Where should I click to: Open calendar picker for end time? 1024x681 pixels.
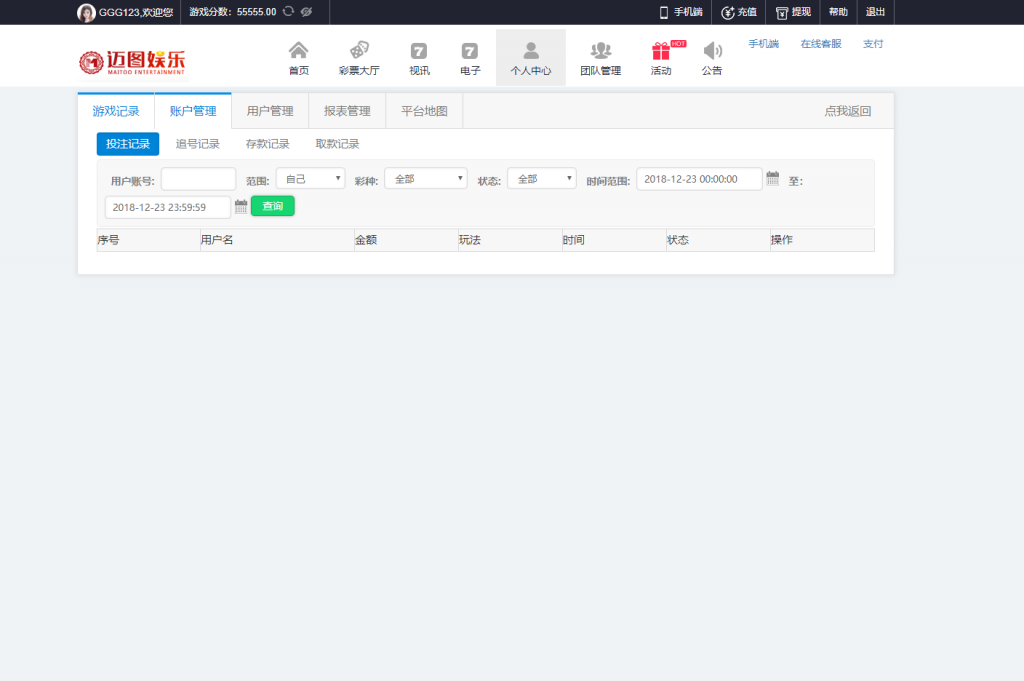(241, 207)
